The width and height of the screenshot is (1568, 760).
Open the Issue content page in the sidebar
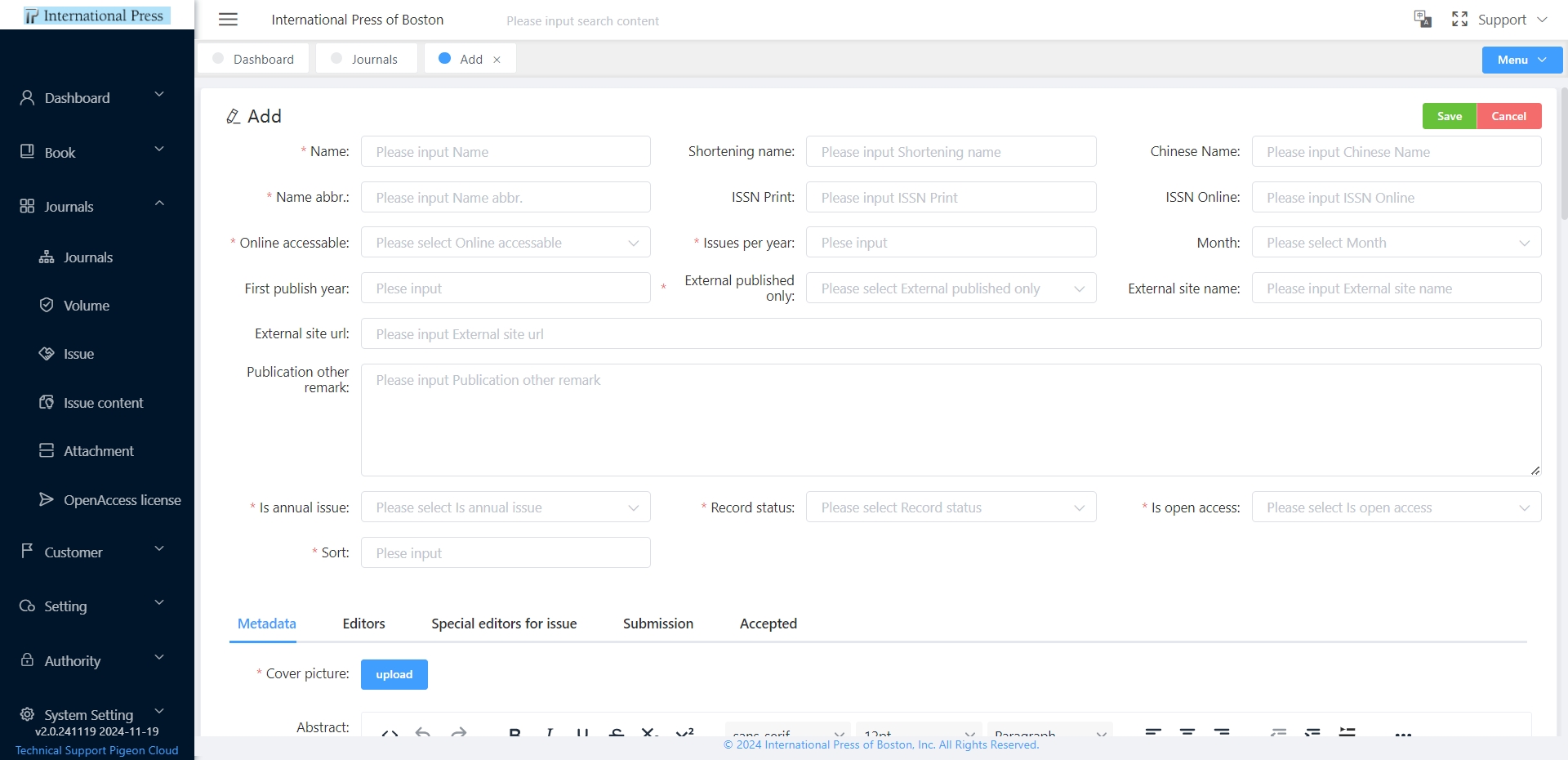(x=103, y=403)
